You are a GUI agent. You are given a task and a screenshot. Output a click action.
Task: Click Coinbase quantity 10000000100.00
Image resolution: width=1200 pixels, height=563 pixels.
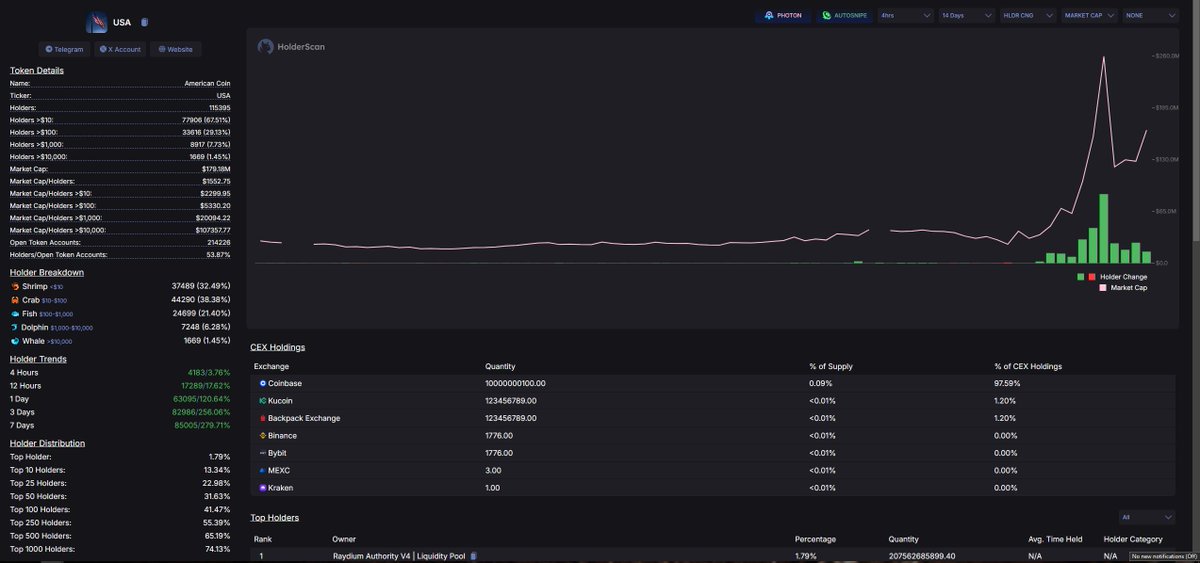[x=515, y=383]
